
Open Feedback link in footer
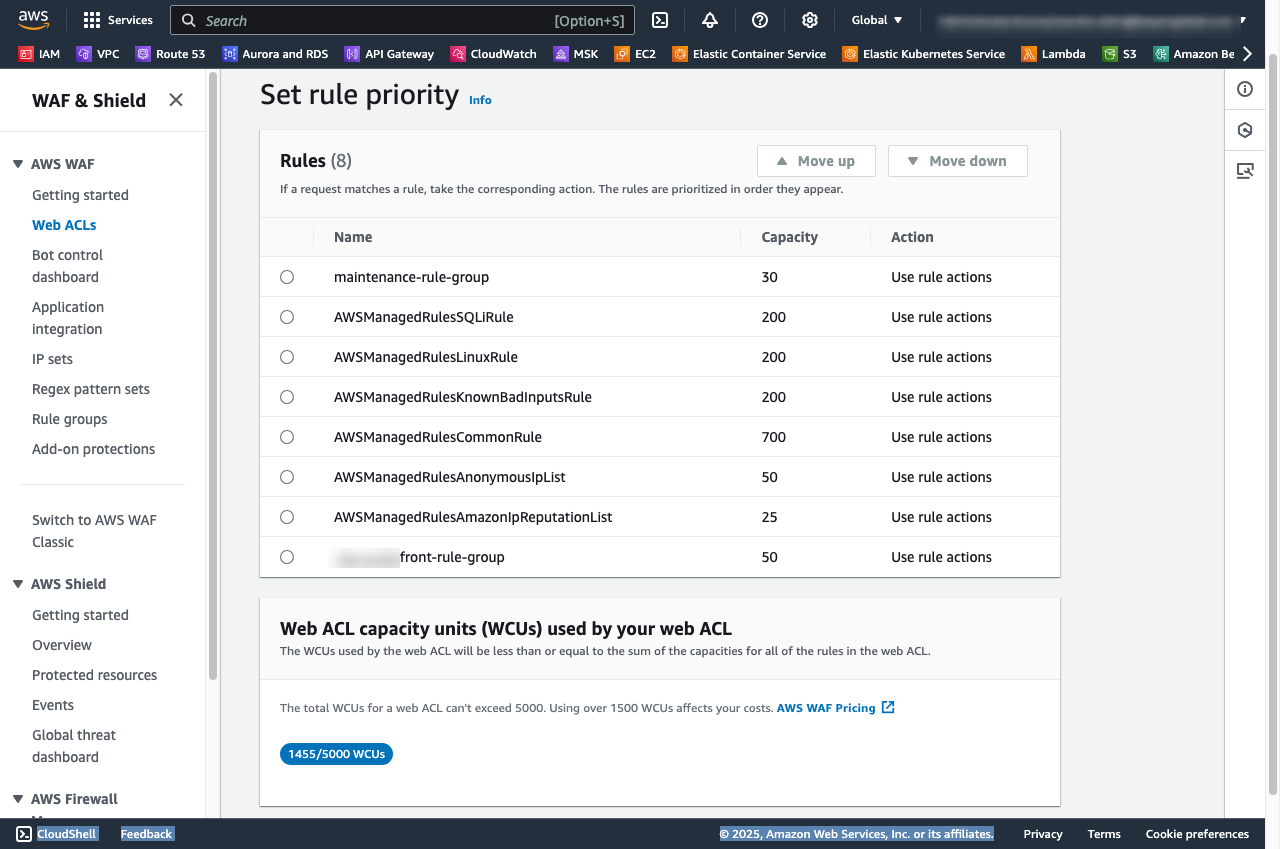pyautogui.click(x=147, y=834)
